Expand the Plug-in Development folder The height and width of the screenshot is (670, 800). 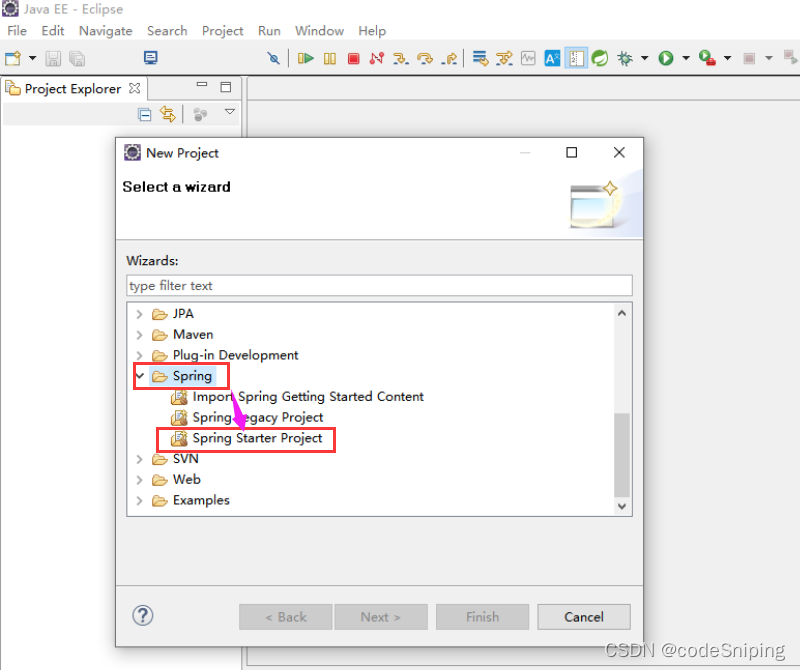(139, 355)
